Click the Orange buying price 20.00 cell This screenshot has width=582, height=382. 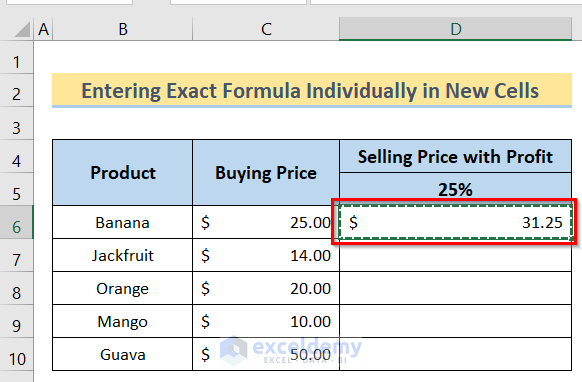266,288
